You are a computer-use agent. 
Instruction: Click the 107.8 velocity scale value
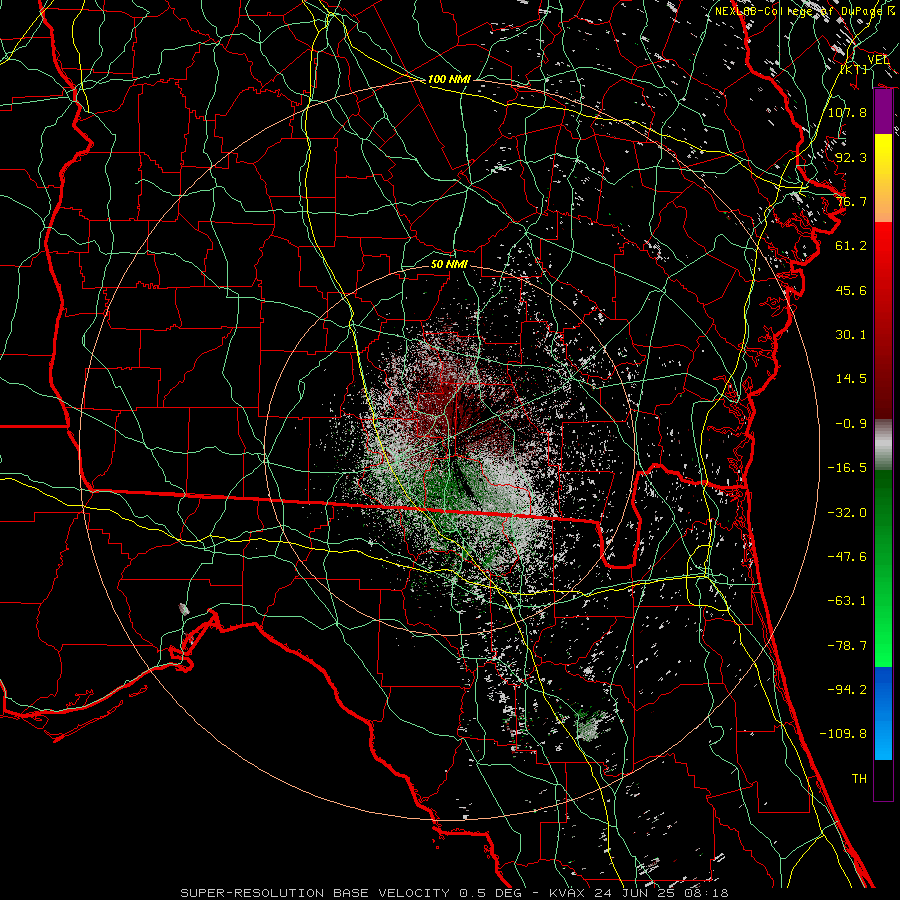tap(847, 112)
